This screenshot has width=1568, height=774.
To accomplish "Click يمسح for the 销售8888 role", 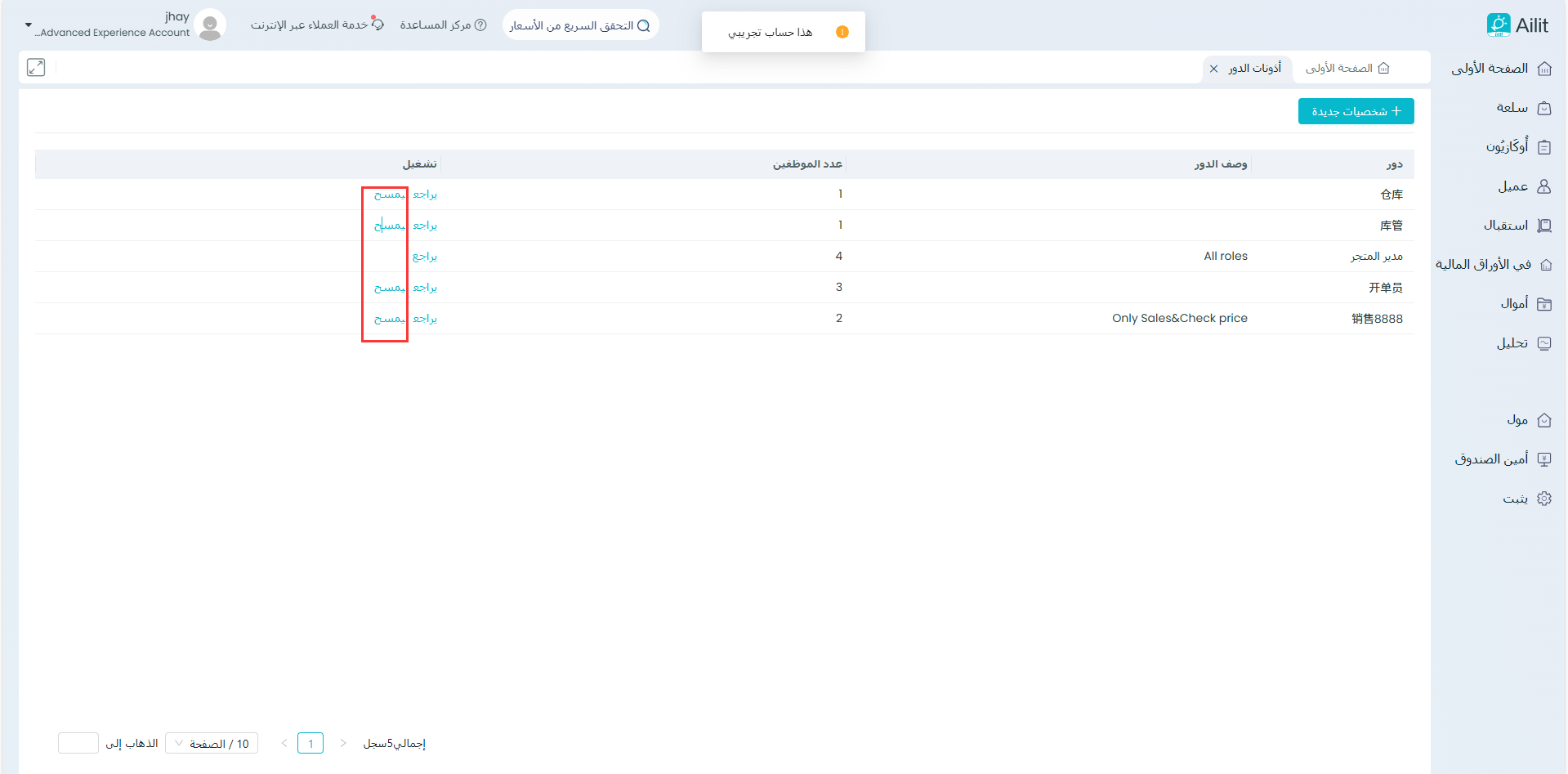I will pos(389,319).
